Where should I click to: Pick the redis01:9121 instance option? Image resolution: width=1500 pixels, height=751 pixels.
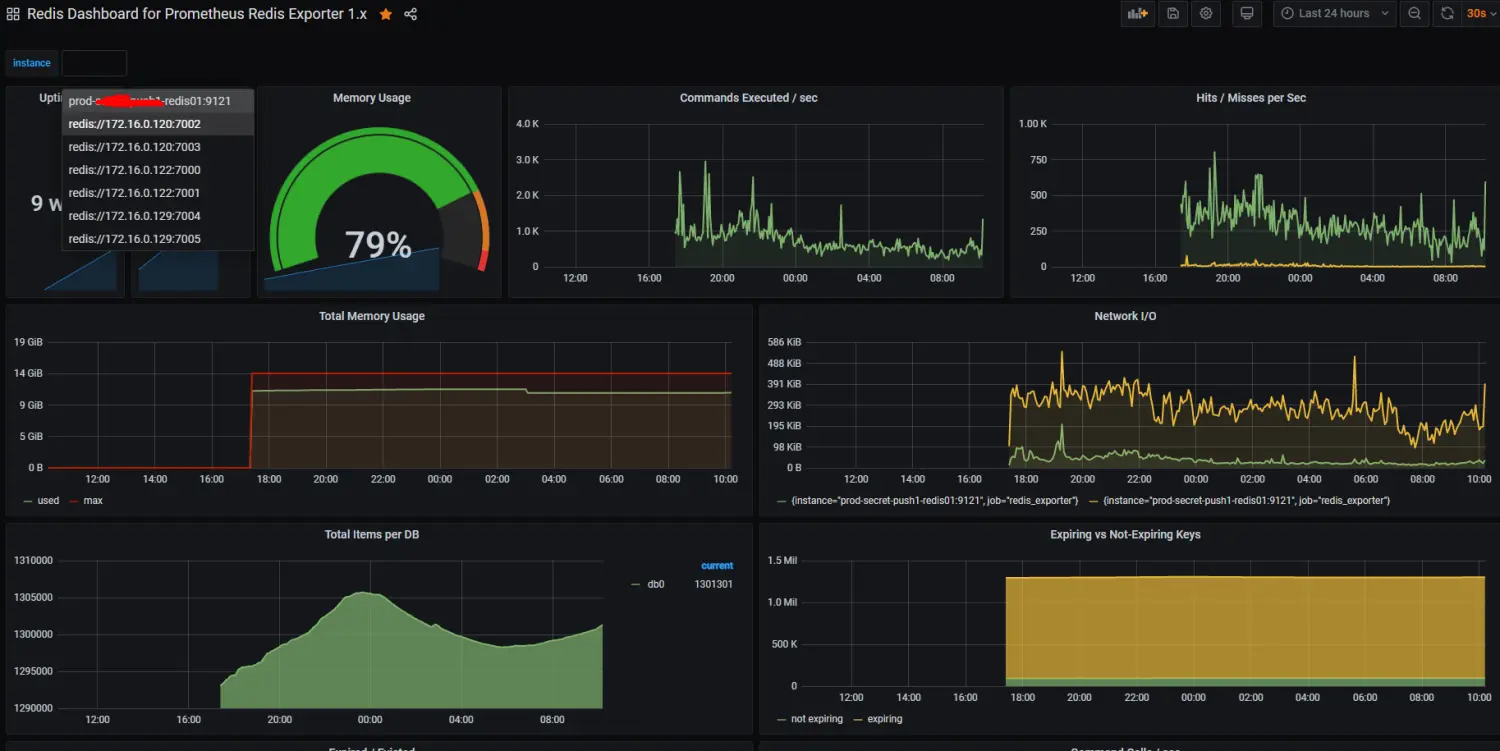(158, 101)
